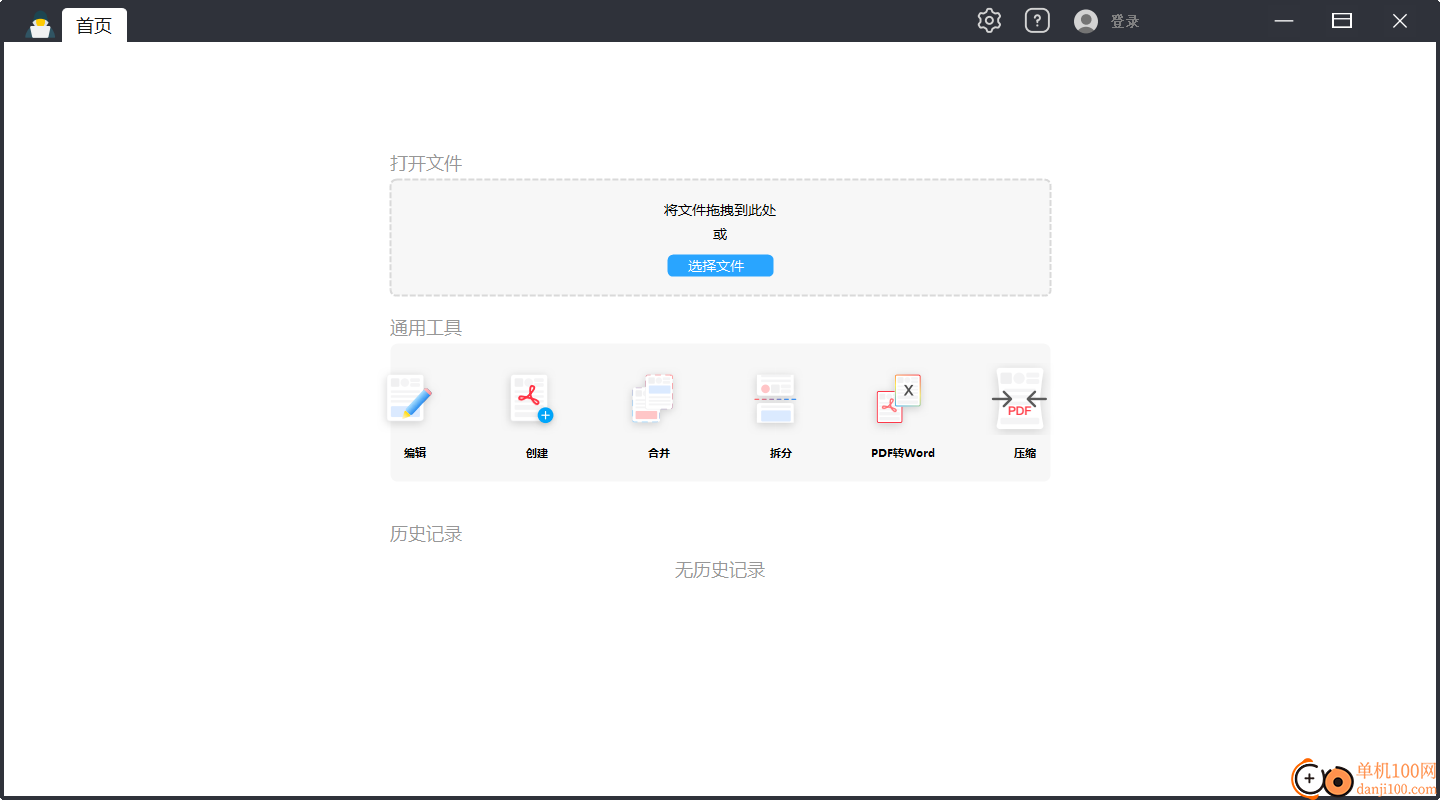Close the application window

point(1400,21)
